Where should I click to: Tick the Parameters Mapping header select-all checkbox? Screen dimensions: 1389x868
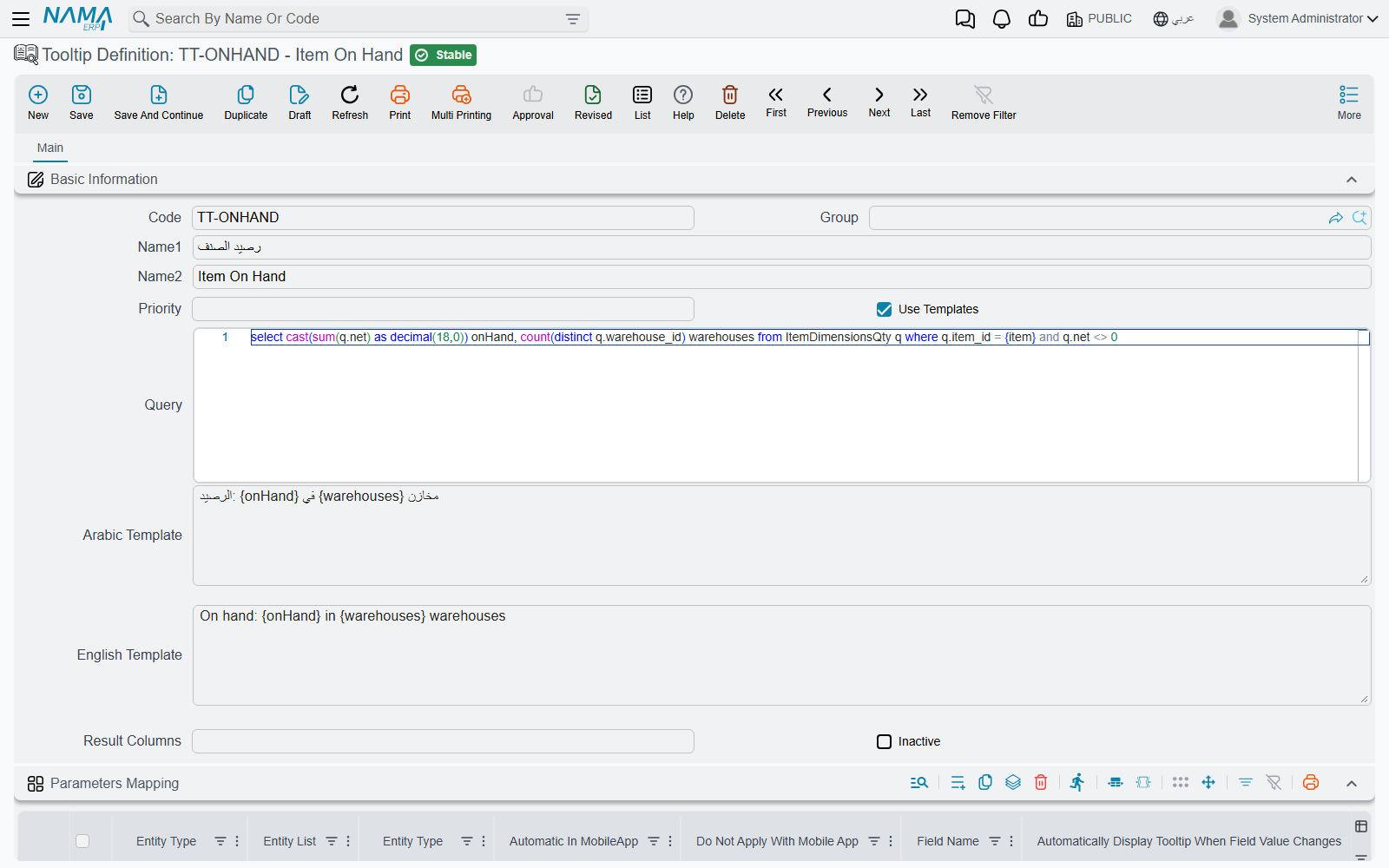click(x=82, y=841)
